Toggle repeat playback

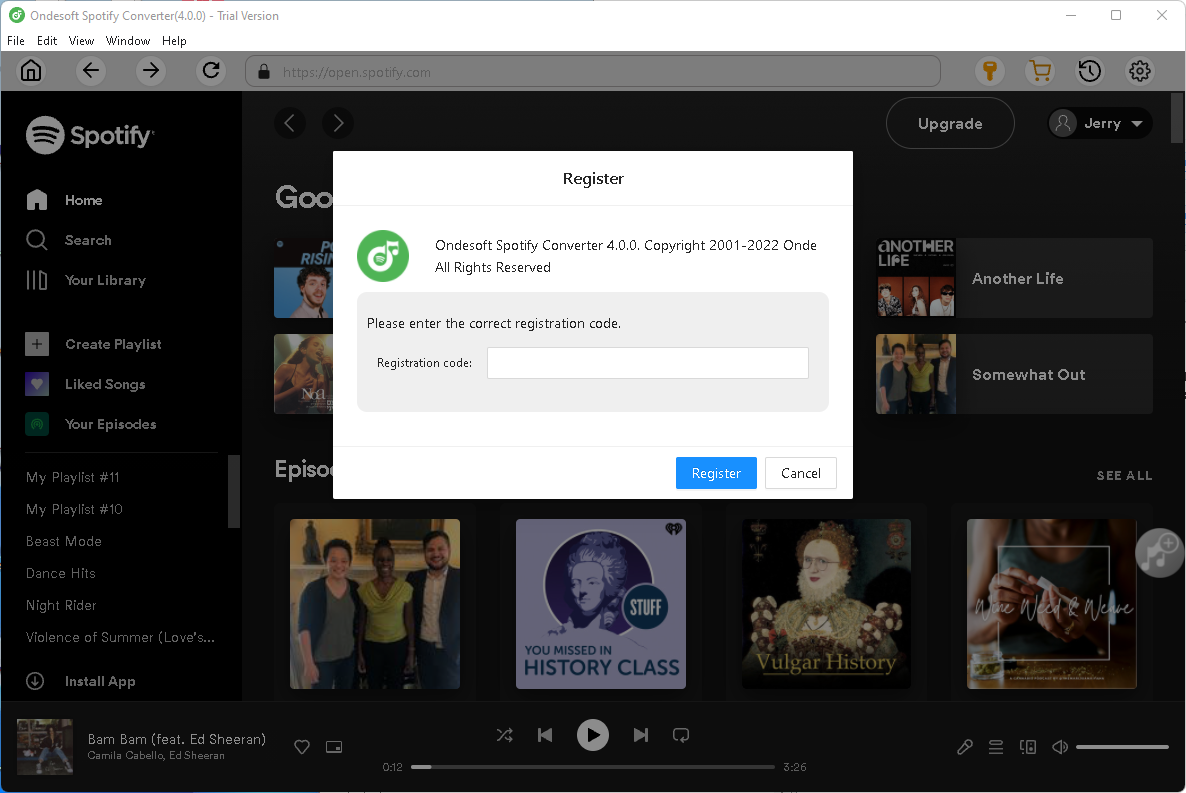click(x=681, y=735)
